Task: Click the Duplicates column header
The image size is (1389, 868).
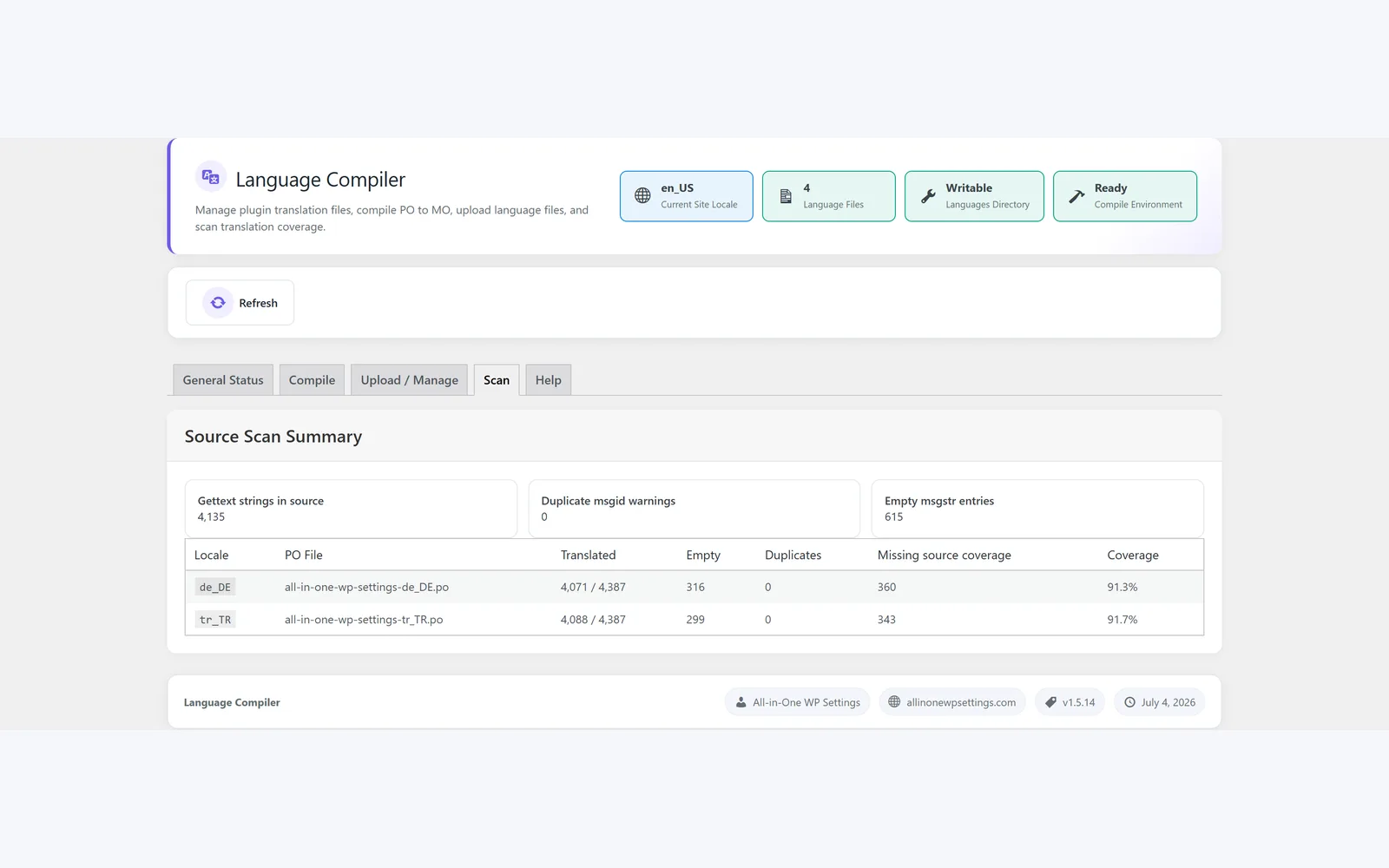Action: [793, 555]
